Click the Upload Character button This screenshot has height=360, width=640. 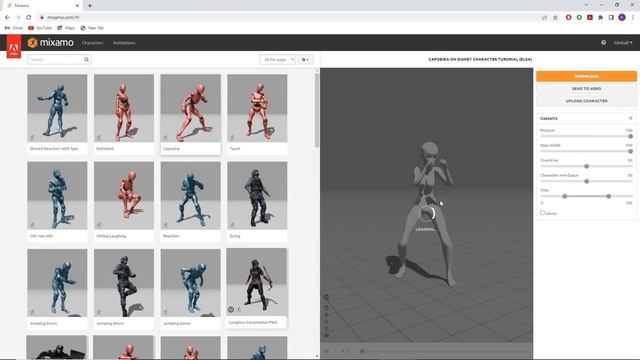(586, 101)
